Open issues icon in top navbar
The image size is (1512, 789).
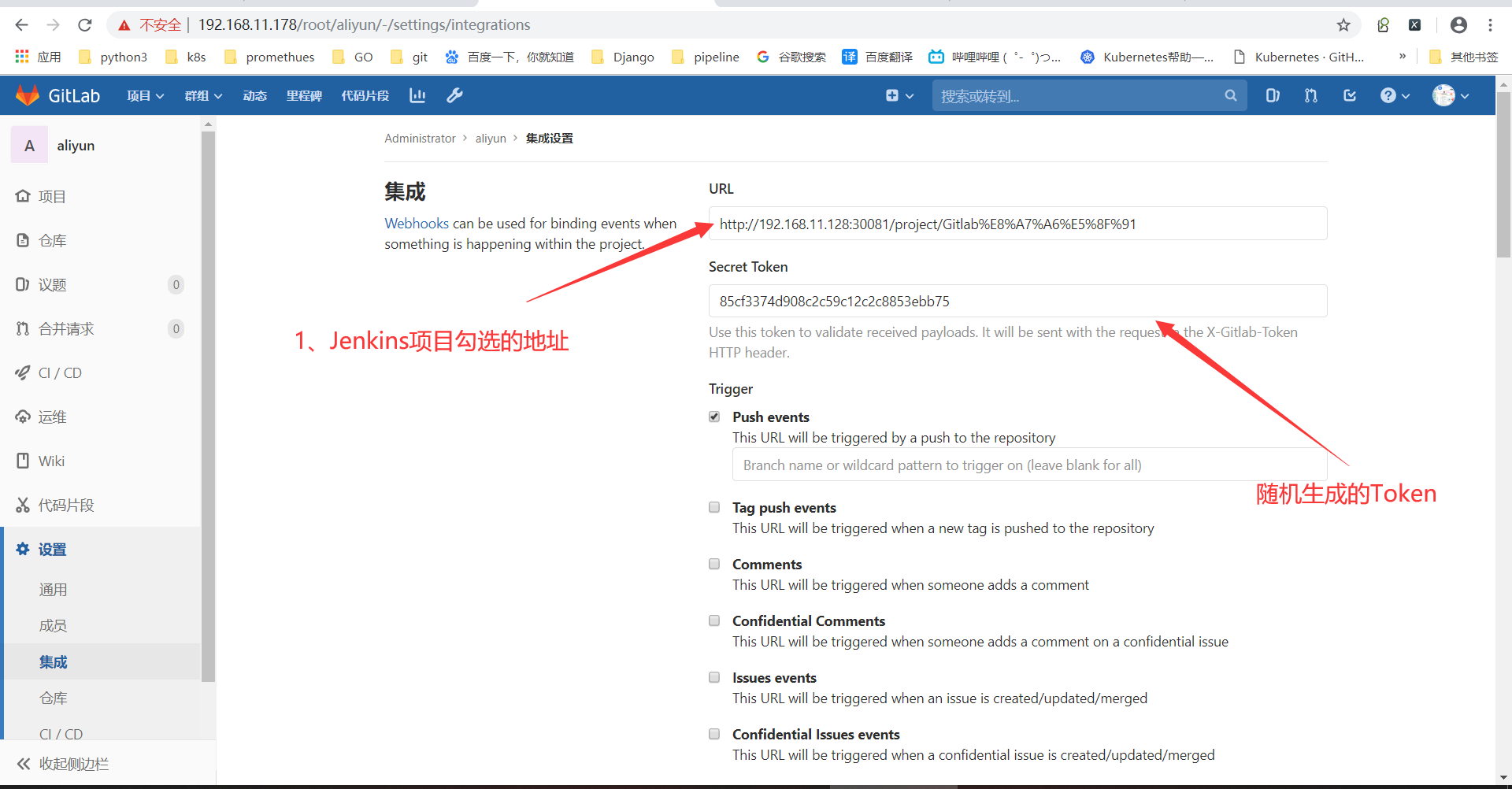(x=1273, y=95)
